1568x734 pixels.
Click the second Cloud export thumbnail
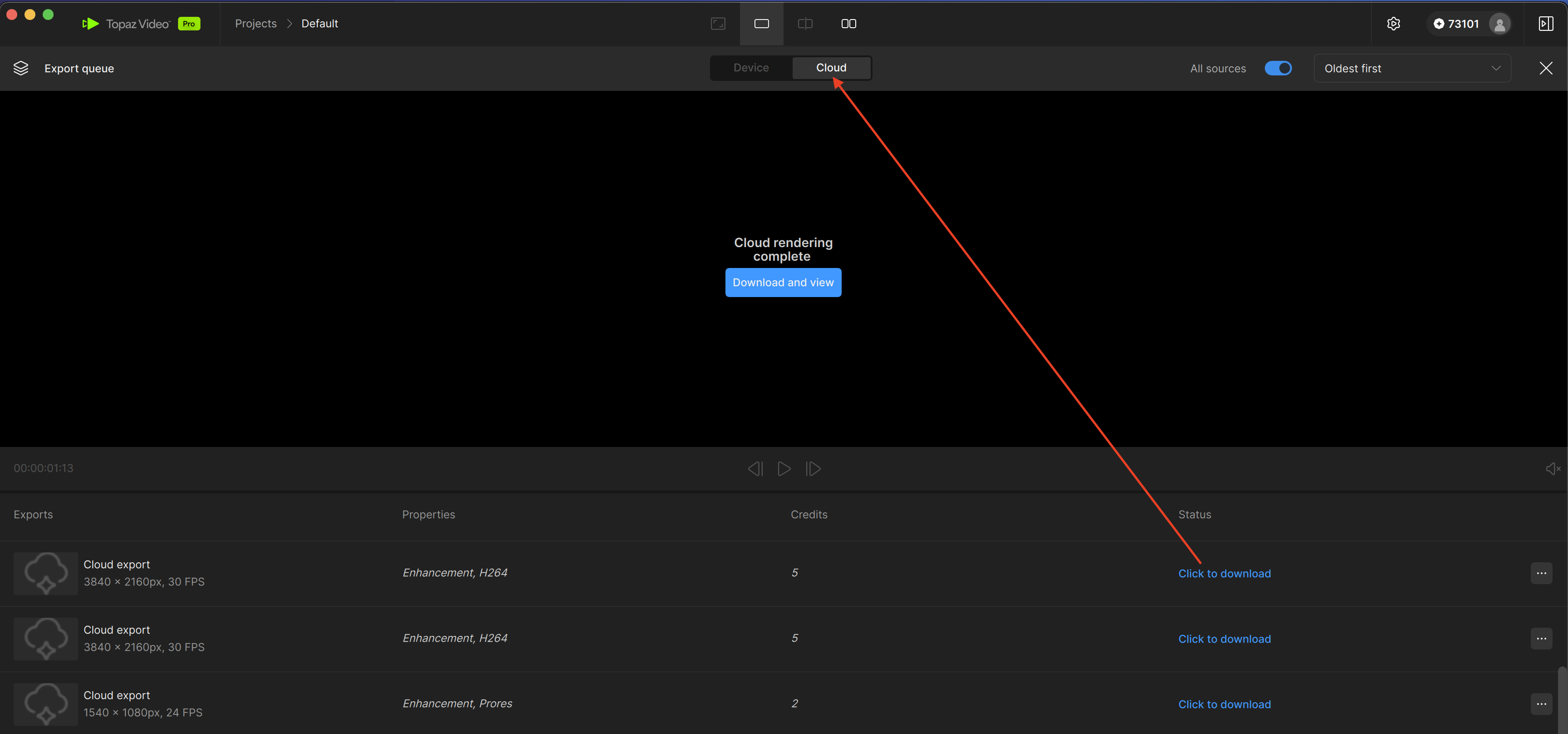tap(46, 638)
